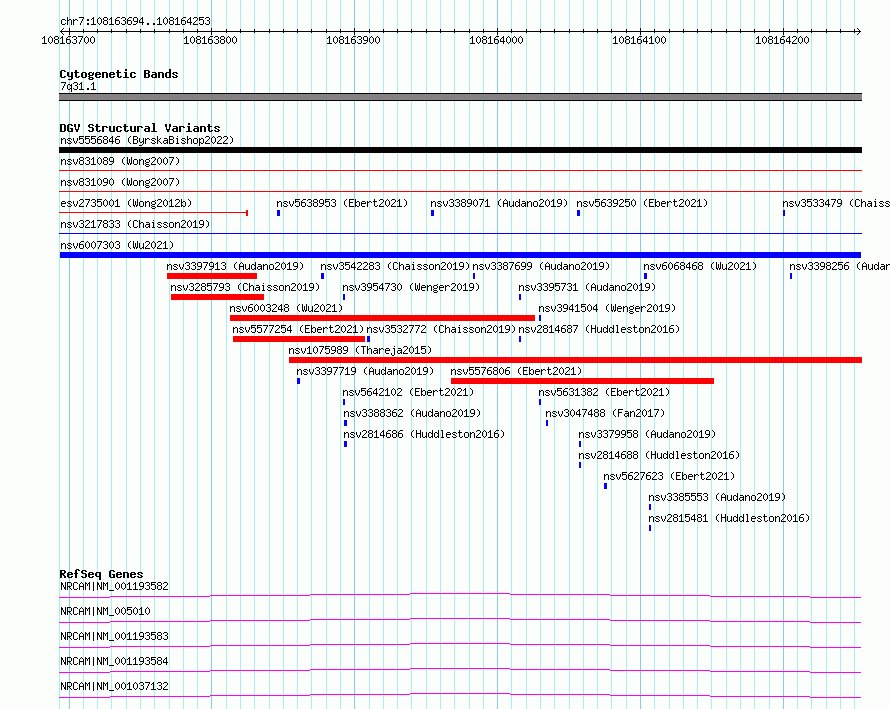Select the red nsv5577254 variant bar
The image size is (890, 709).
[299, 339]
